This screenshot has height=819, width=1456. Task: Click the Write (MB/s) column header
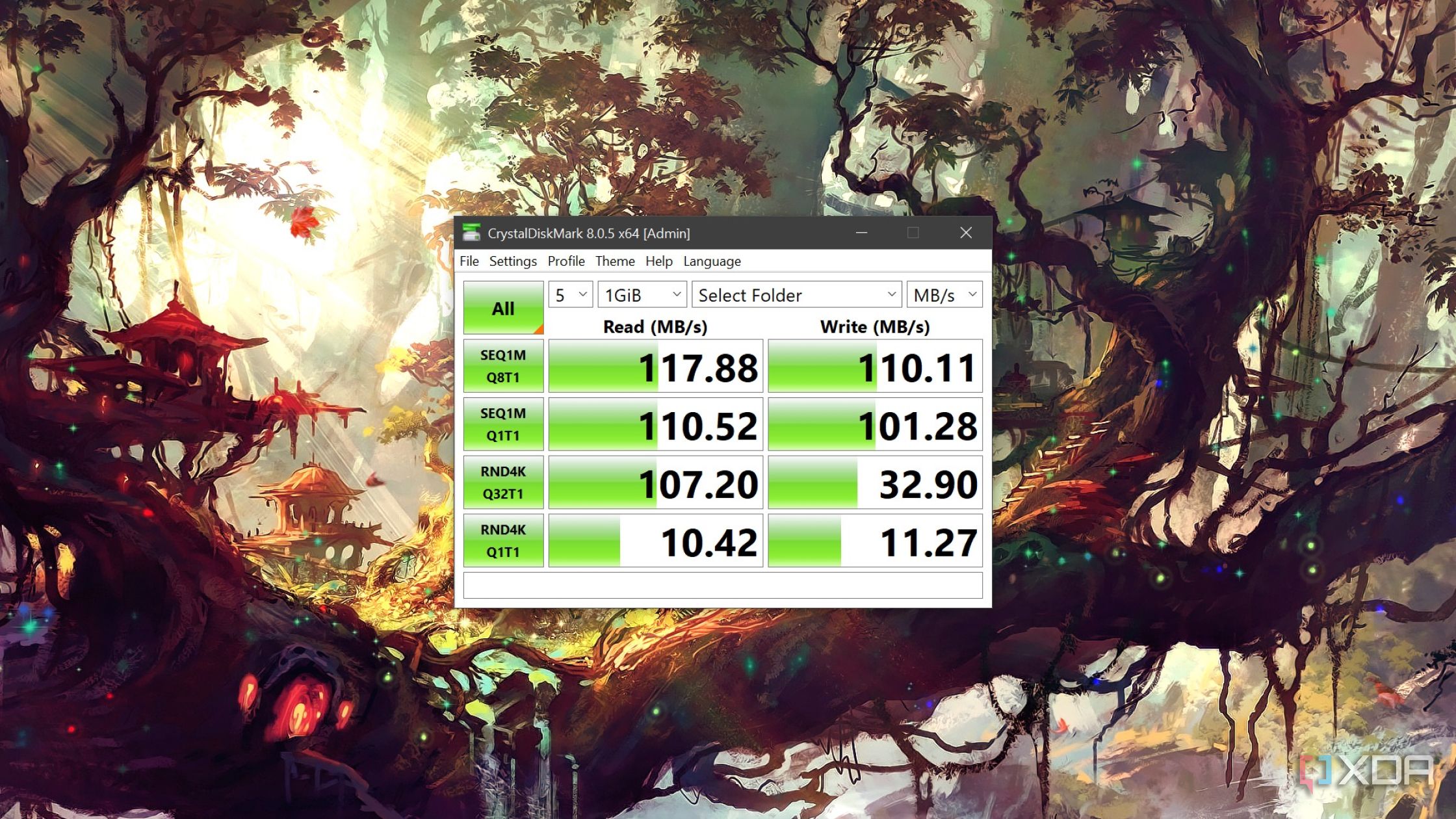point(875,326)
